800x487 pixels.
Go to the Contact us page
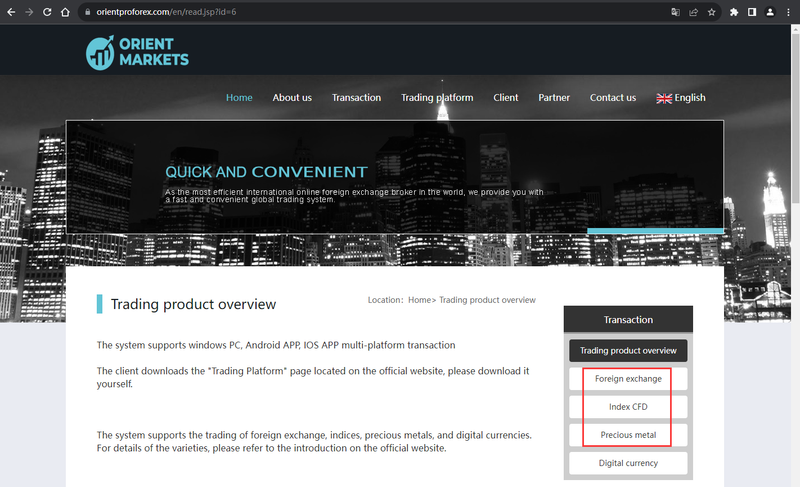pos(613,97)
